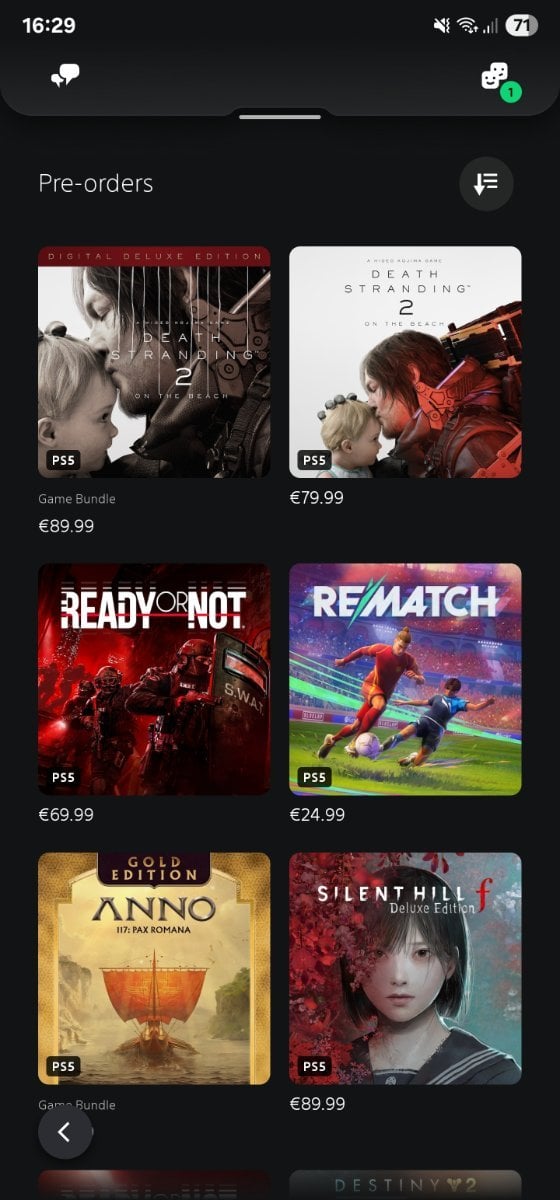Open the standard Death Stranding 2 cover
Viewport: 560px width, 1200px height.
coord(405,362)
